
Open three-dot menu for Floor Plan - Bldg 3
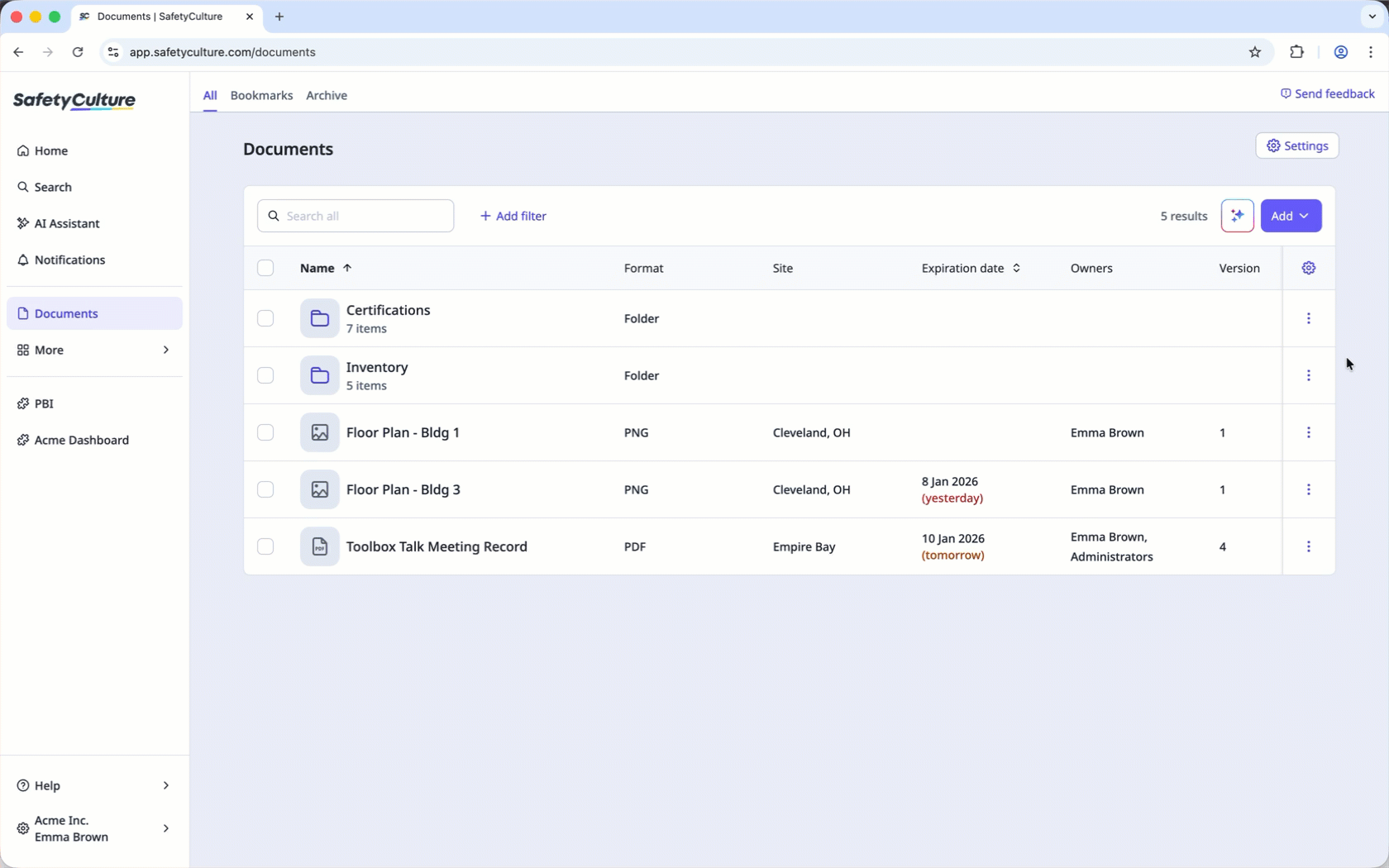(1308, 489)
